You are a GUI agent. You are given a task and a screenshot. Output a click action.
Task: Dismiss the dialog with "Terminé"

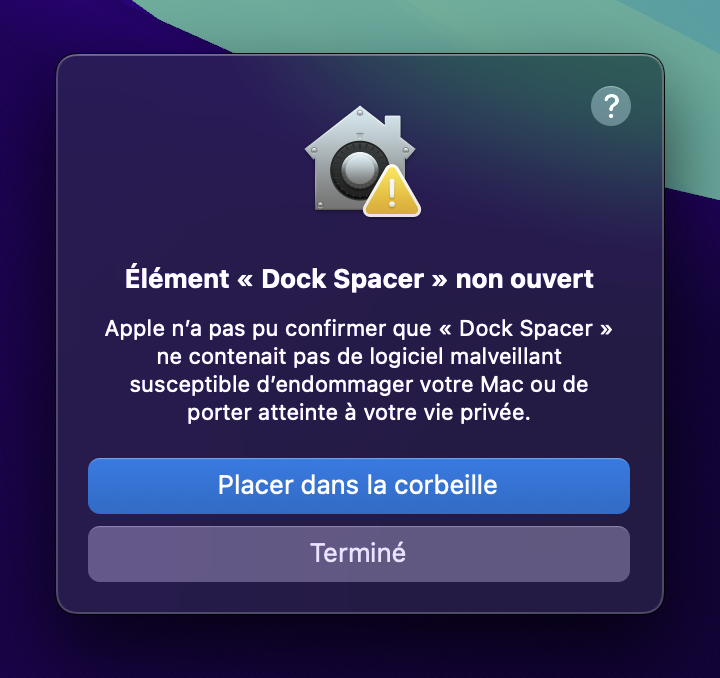click(x=358, y=553)
